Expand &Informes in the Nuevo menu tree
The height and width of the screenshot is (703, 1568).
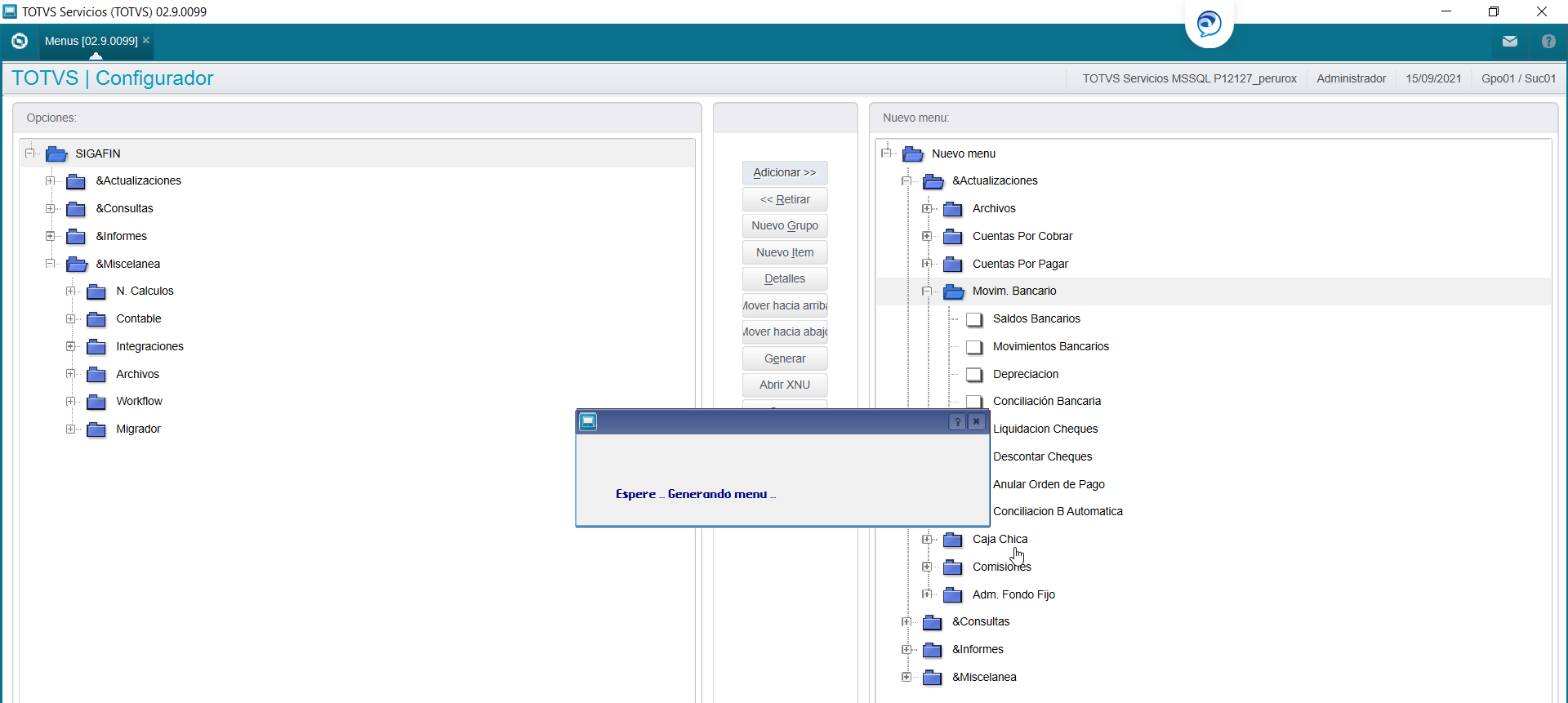[x=906, y=649]
